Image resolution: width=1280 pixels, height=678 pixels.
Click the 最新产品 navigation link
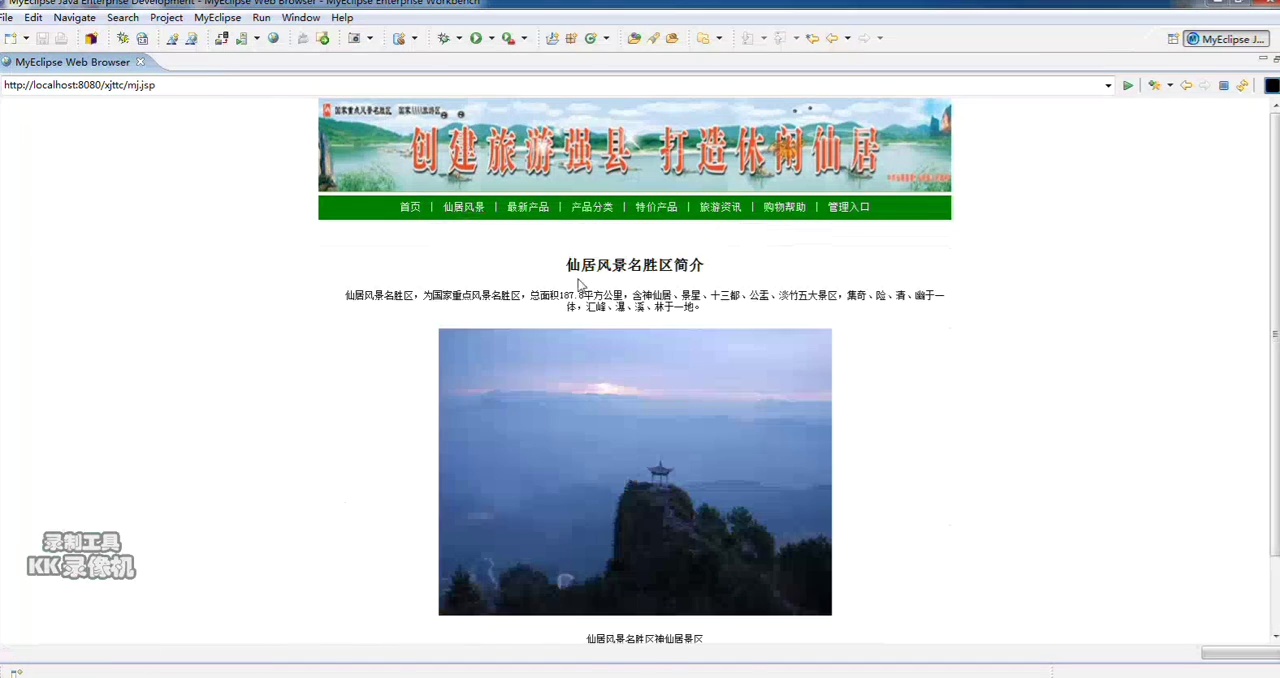528,208
